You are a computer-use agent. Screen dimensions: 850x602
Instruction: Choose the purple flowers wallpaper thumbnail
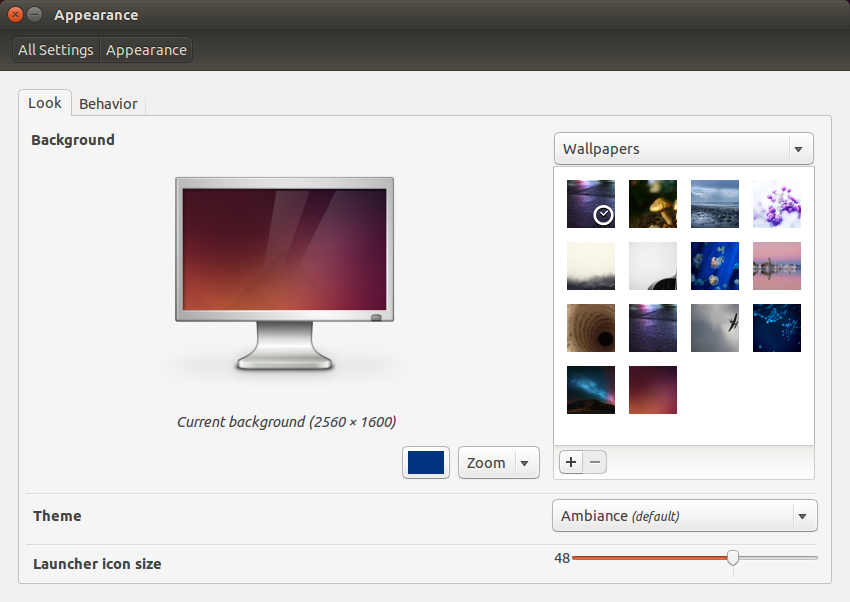click(777, 204)
